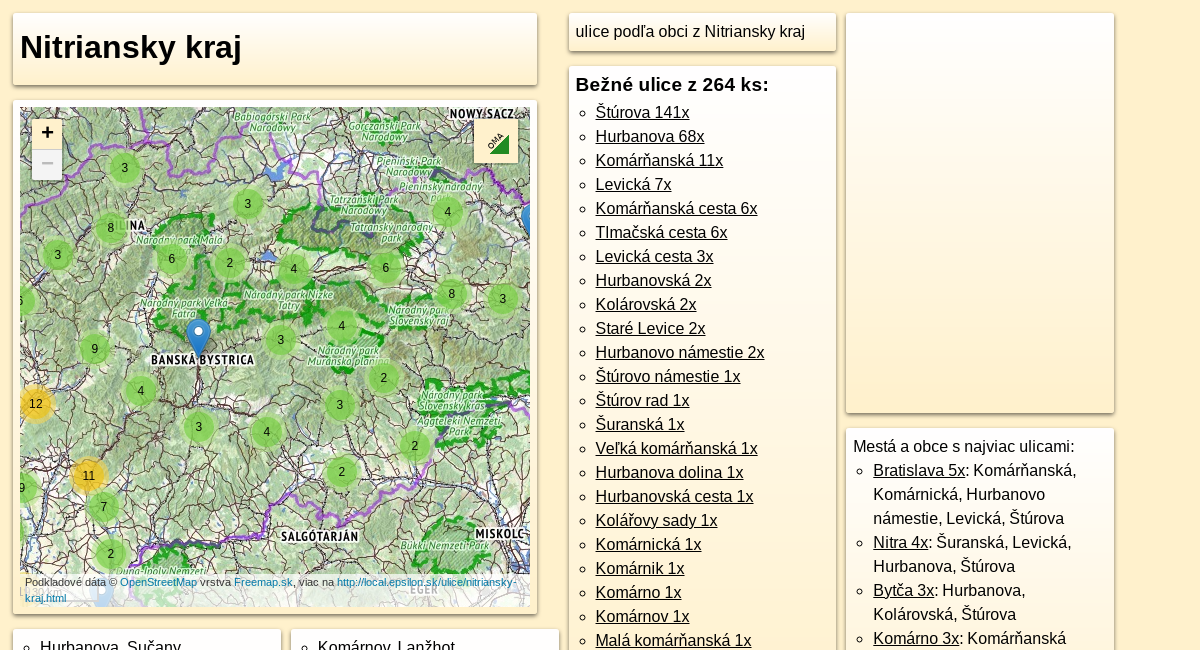Zoom in on the map
Viewport: 1200px width, 650px height.
[47, 134]
